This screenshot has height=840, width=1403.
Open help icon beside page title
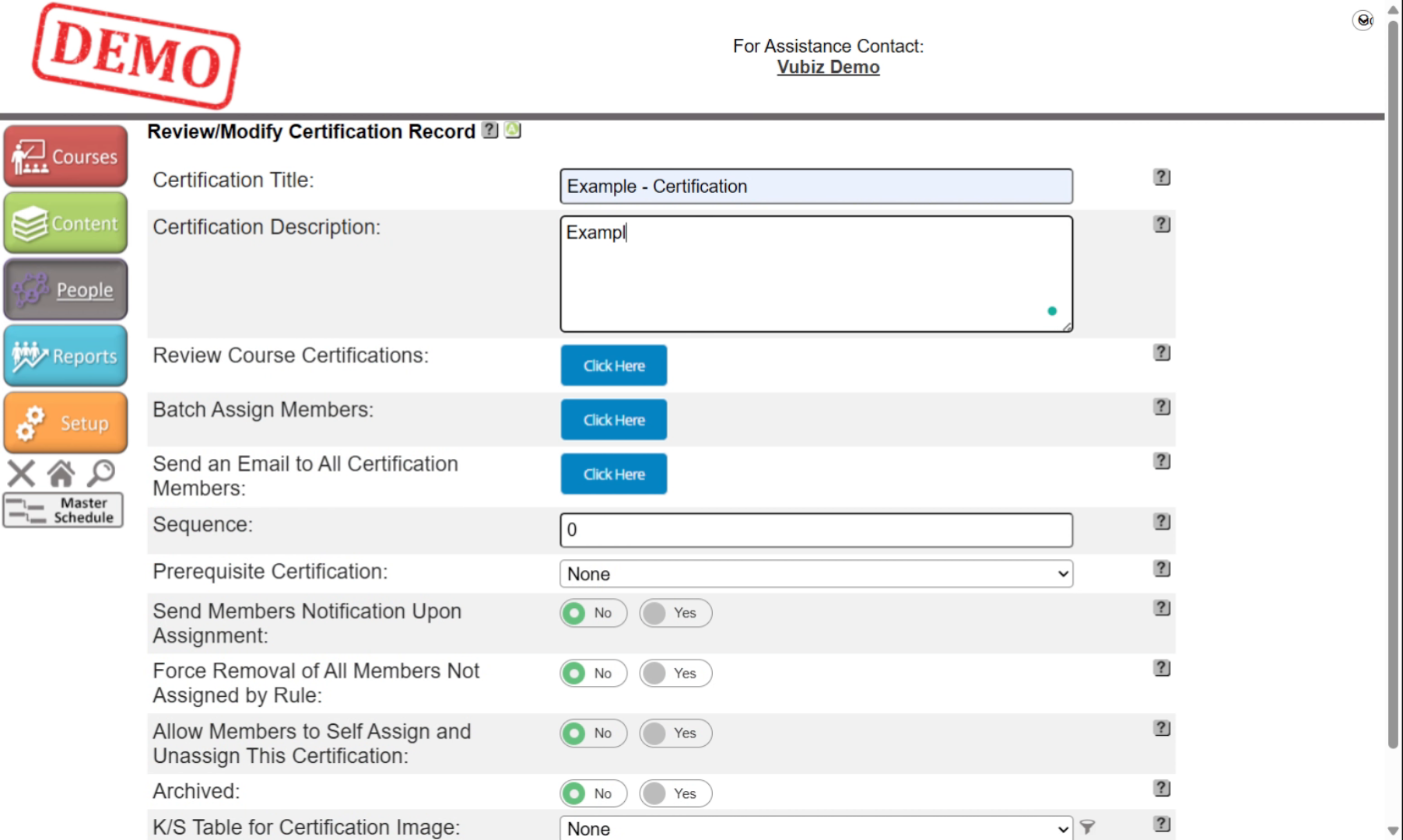click(x=489, y=130)
